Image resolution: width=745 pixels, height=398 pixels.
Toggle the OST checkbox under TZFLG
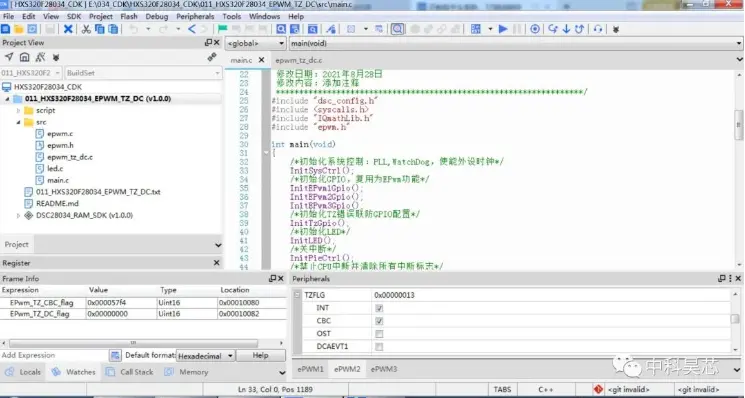coord(379,334)
